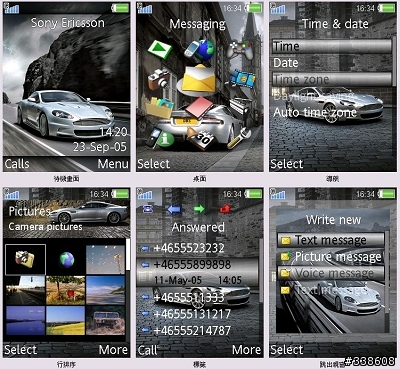This screenshot has width=400, height=369.
Task: Open the camera icon in main menu
Action: point(159,79)
